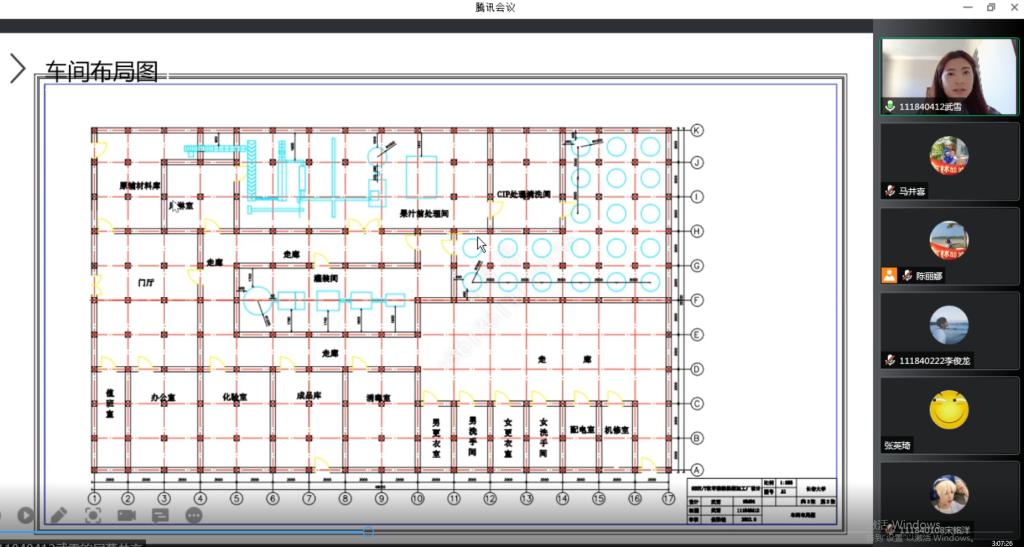This screenshot has height=547, width=1024.
Task: Select the pen annotation tool
Action: 59,515
